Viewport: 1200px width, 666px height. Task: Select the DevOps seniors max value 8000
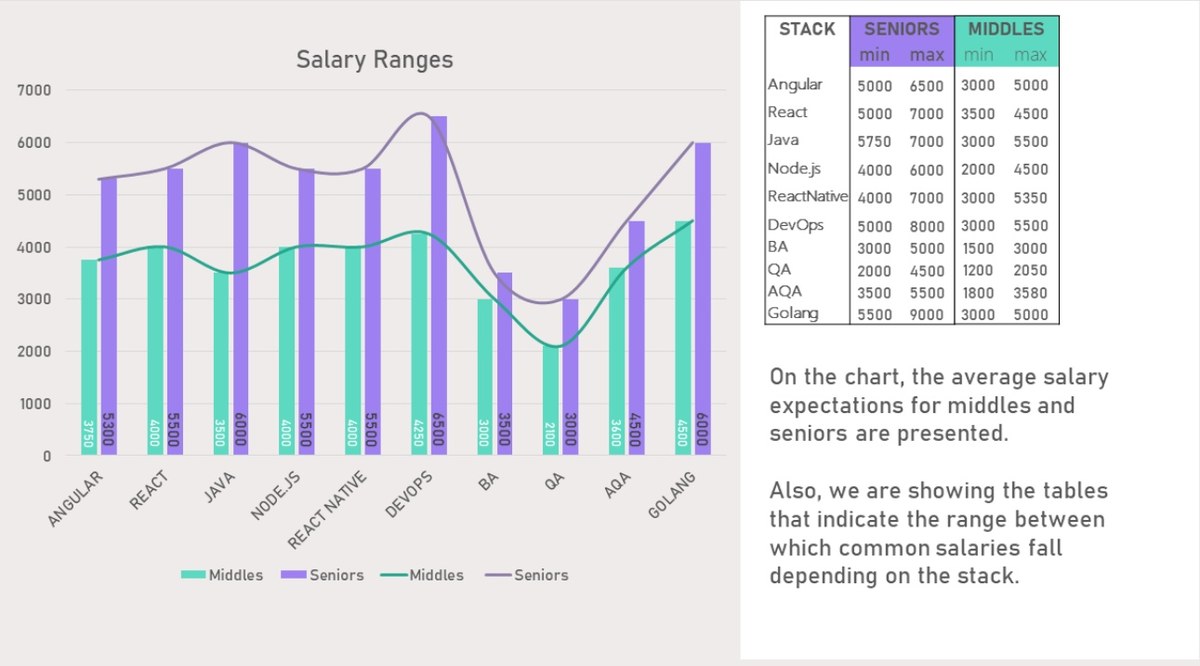click(926, 226)
